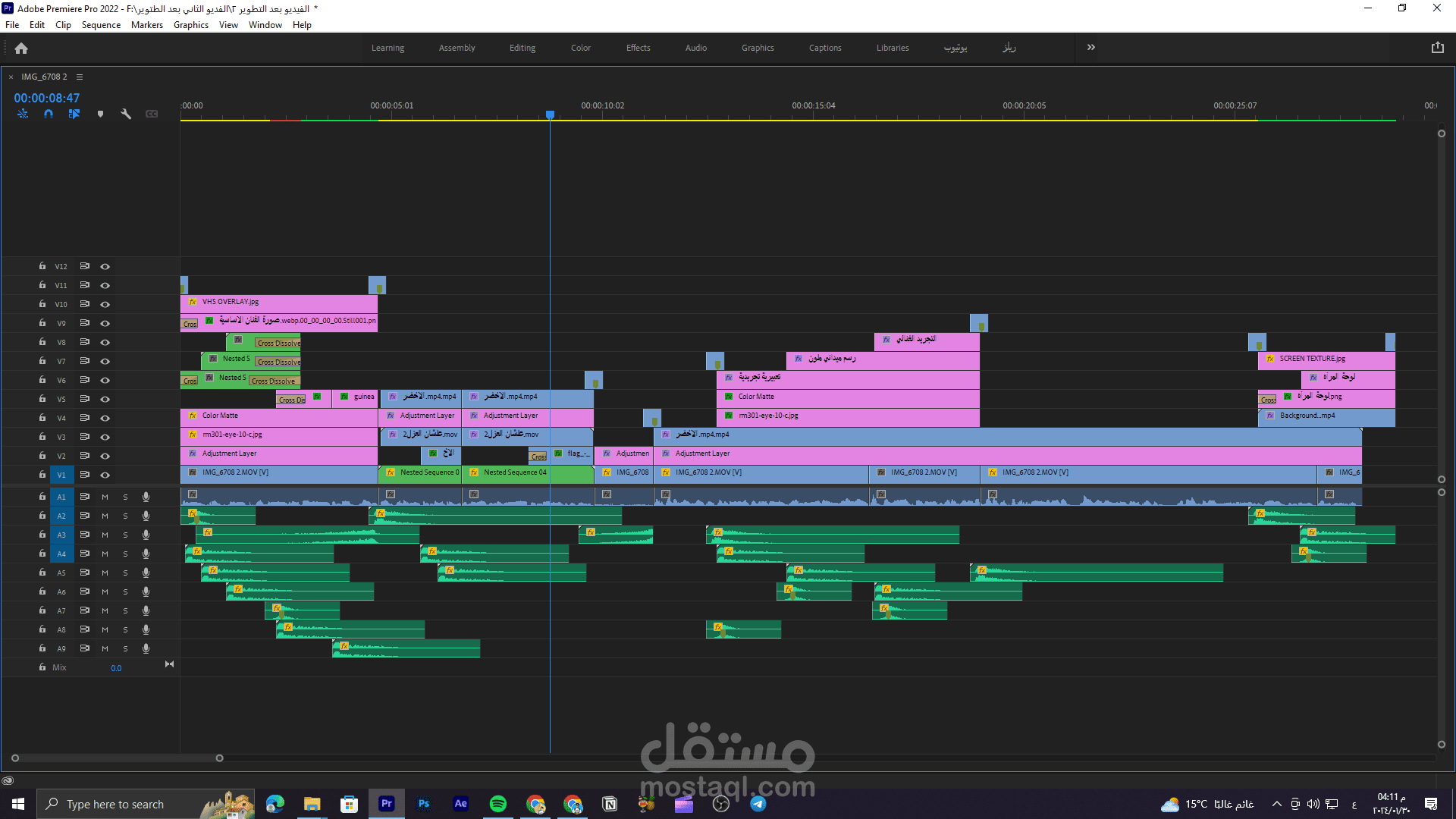Open IMG_6708 2 sequence panel menu

pos(80,77)
